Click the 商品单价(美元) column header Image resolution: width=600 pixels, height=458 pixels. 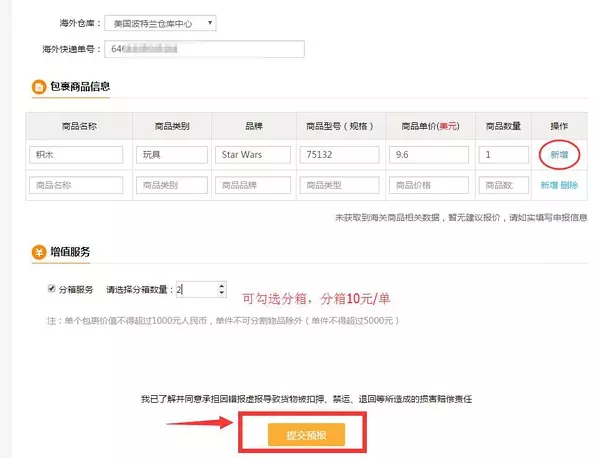pyautogui.click(x=430, y=126)
